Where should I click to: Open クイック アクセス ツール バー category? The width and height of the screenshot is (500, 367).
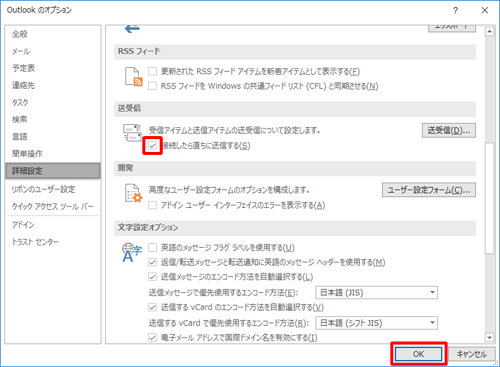53,206
